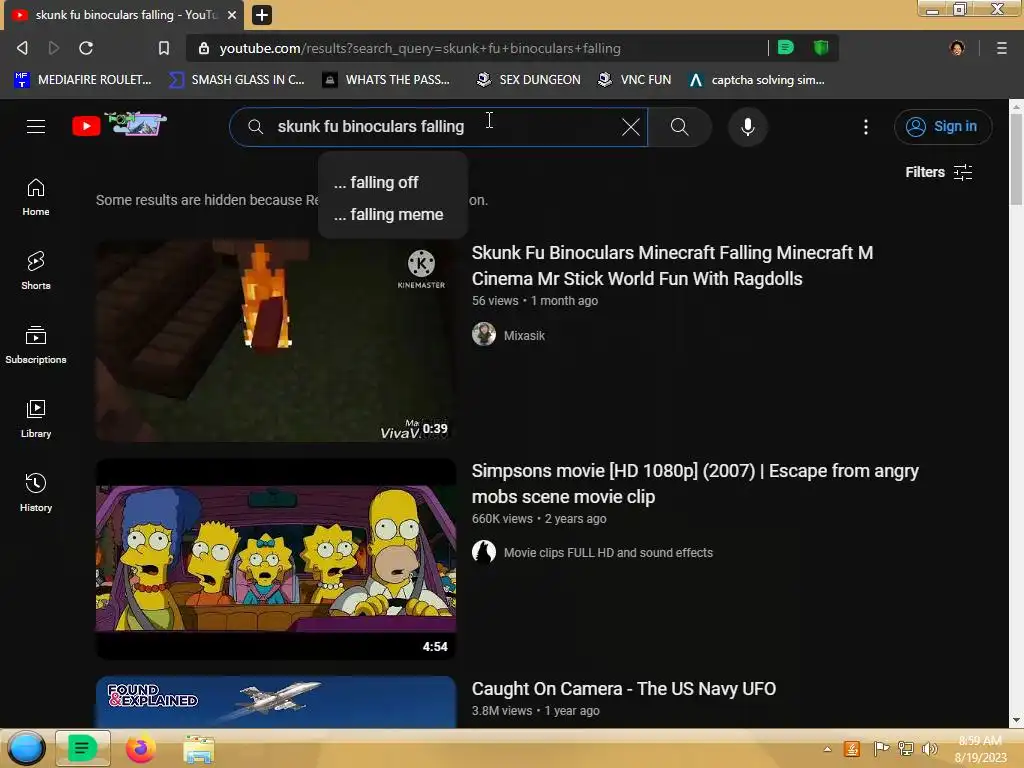The image size is (1024, 768).
Task: Open Shorts in the sidebar
Action: [x=36, y=270]
